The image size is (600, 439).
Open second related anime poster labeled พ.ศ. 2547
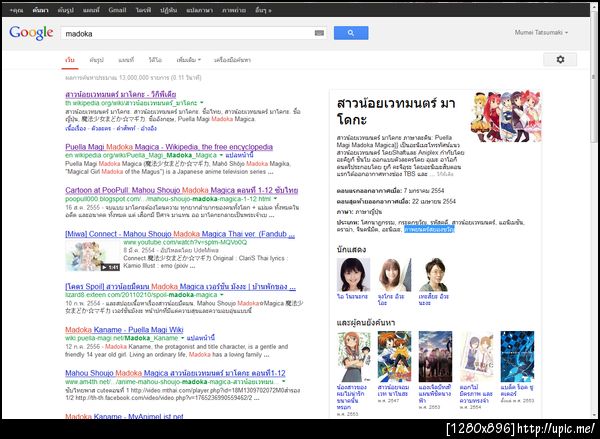pyautogui.click(x=395, y=356)
